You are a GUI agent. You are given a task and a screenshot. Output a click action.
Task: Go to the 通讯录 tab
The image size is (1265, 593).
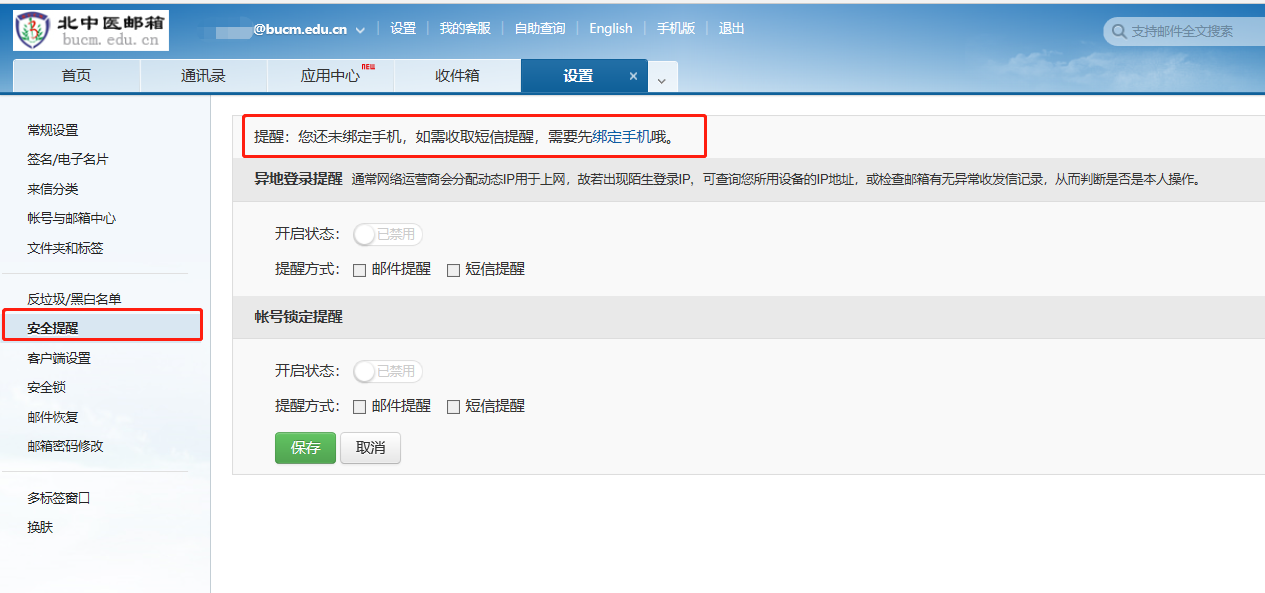[x=203, y=76]
